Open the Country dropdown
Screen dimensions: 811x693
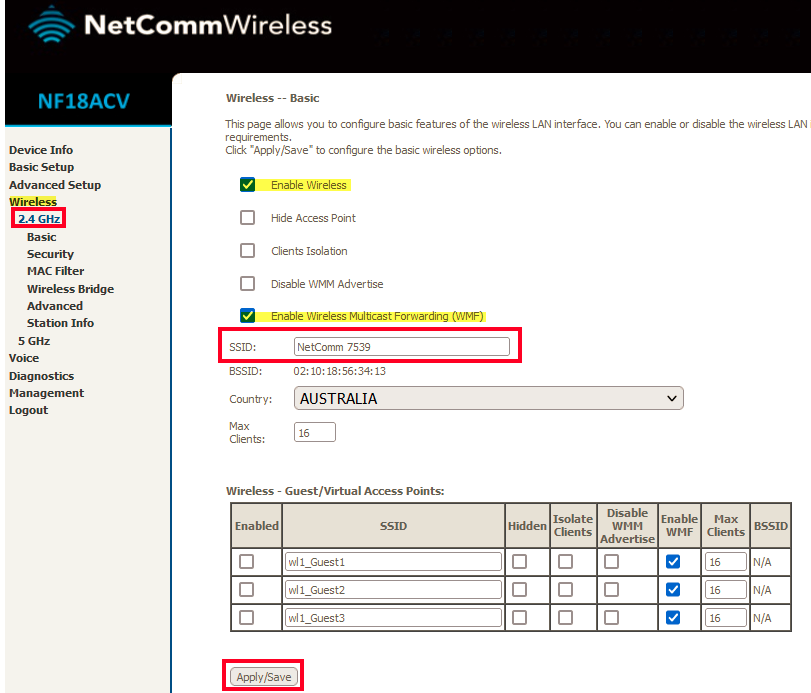coord(488,398)
